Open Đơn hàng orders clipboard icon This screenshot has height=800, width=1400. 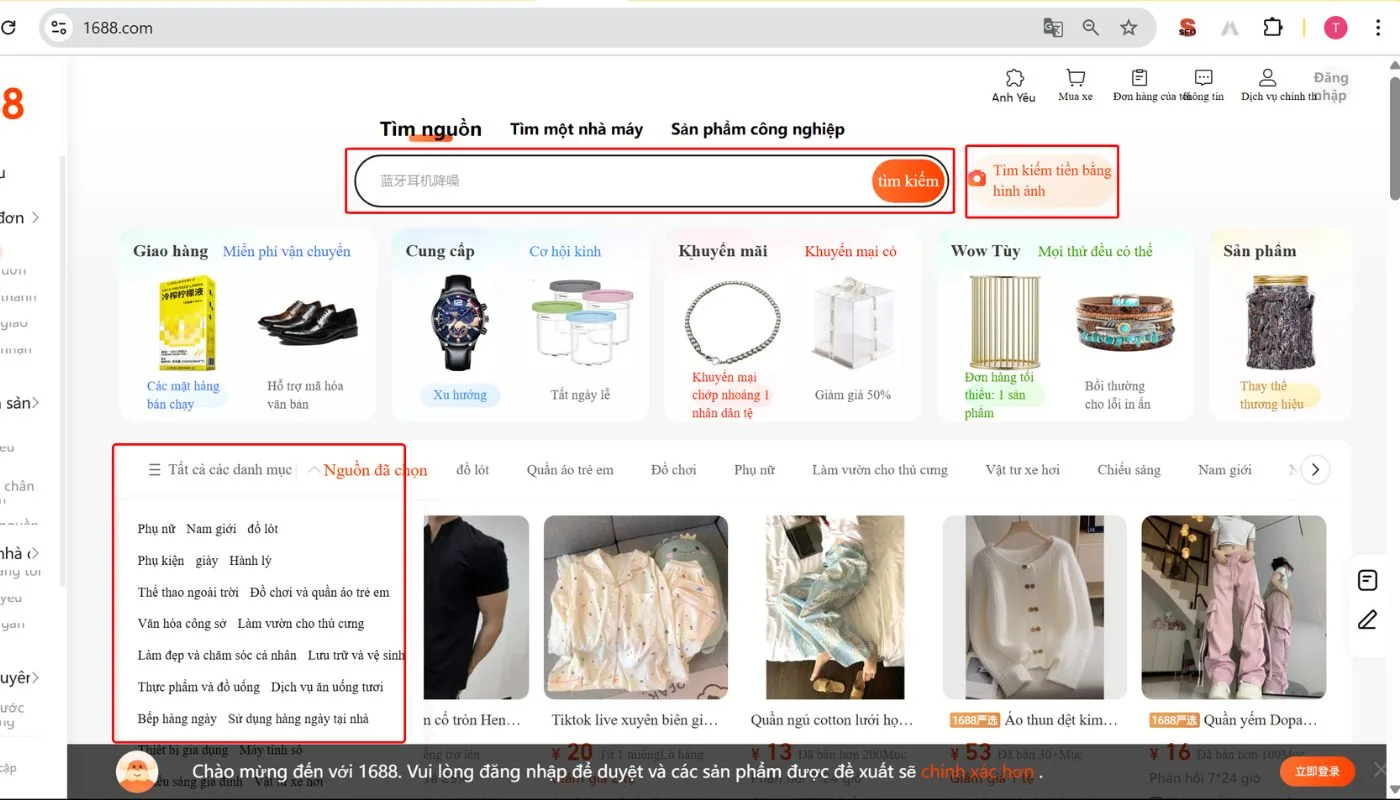click(x=1139, y=77)
